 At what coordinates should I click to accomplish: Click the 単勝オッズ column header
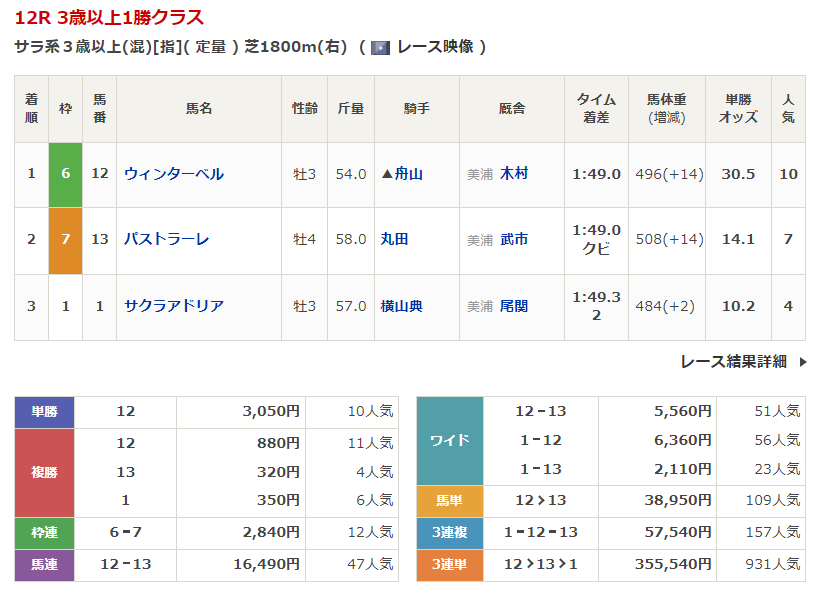(738, 108)
